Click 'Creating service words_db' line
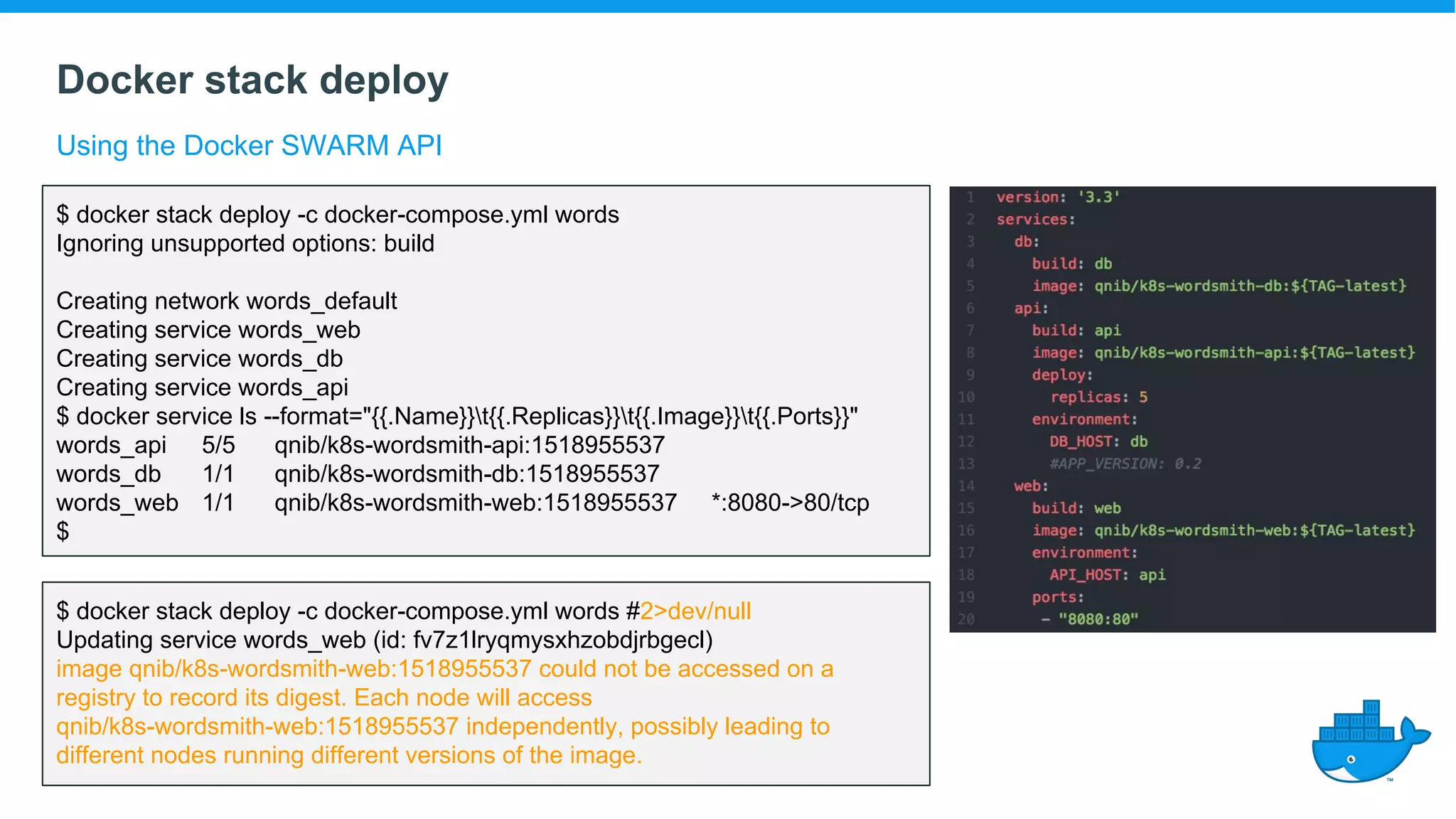 click(x=200, y=359)
